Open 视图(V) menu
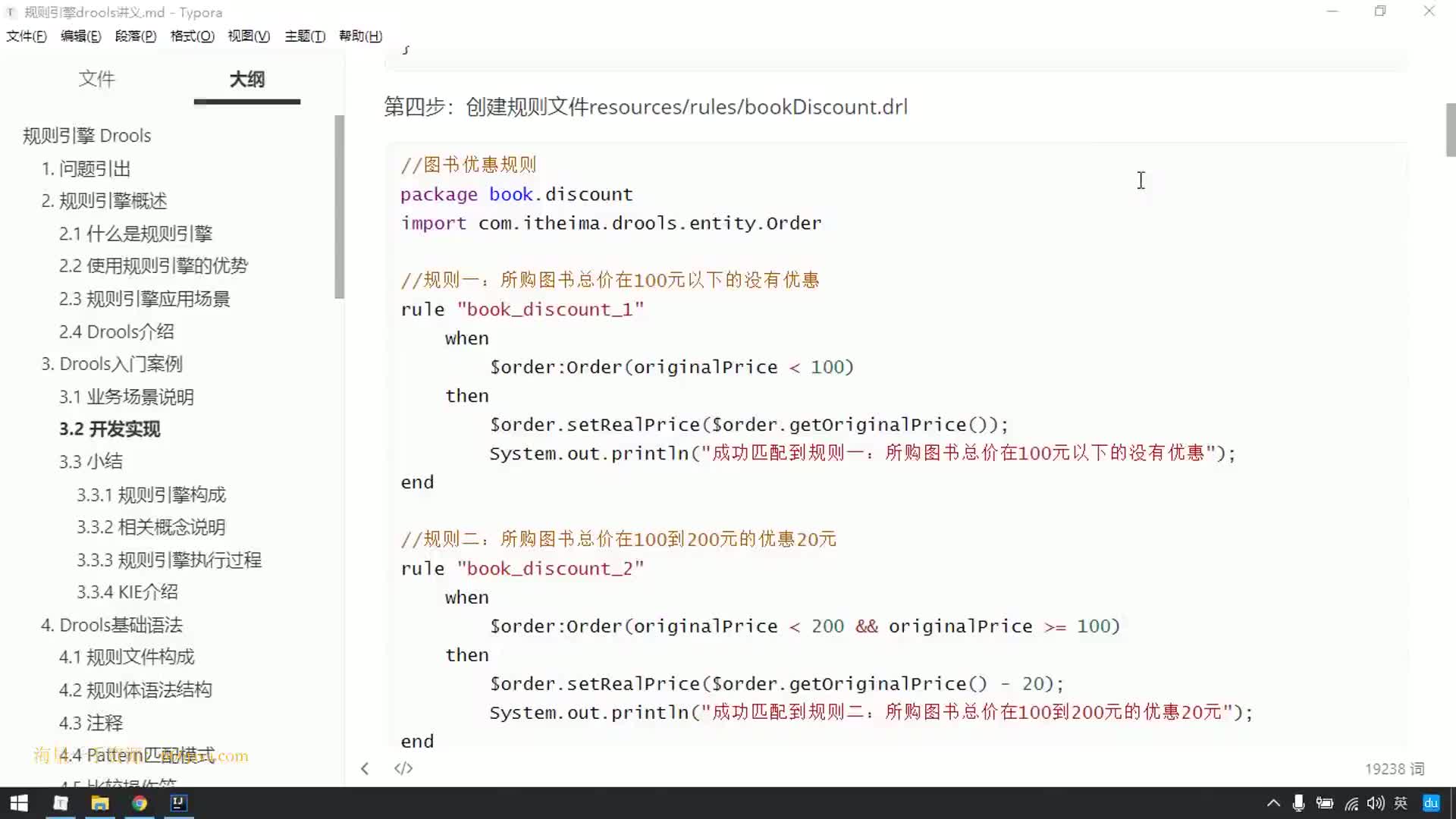 click(x=249, y=36)
